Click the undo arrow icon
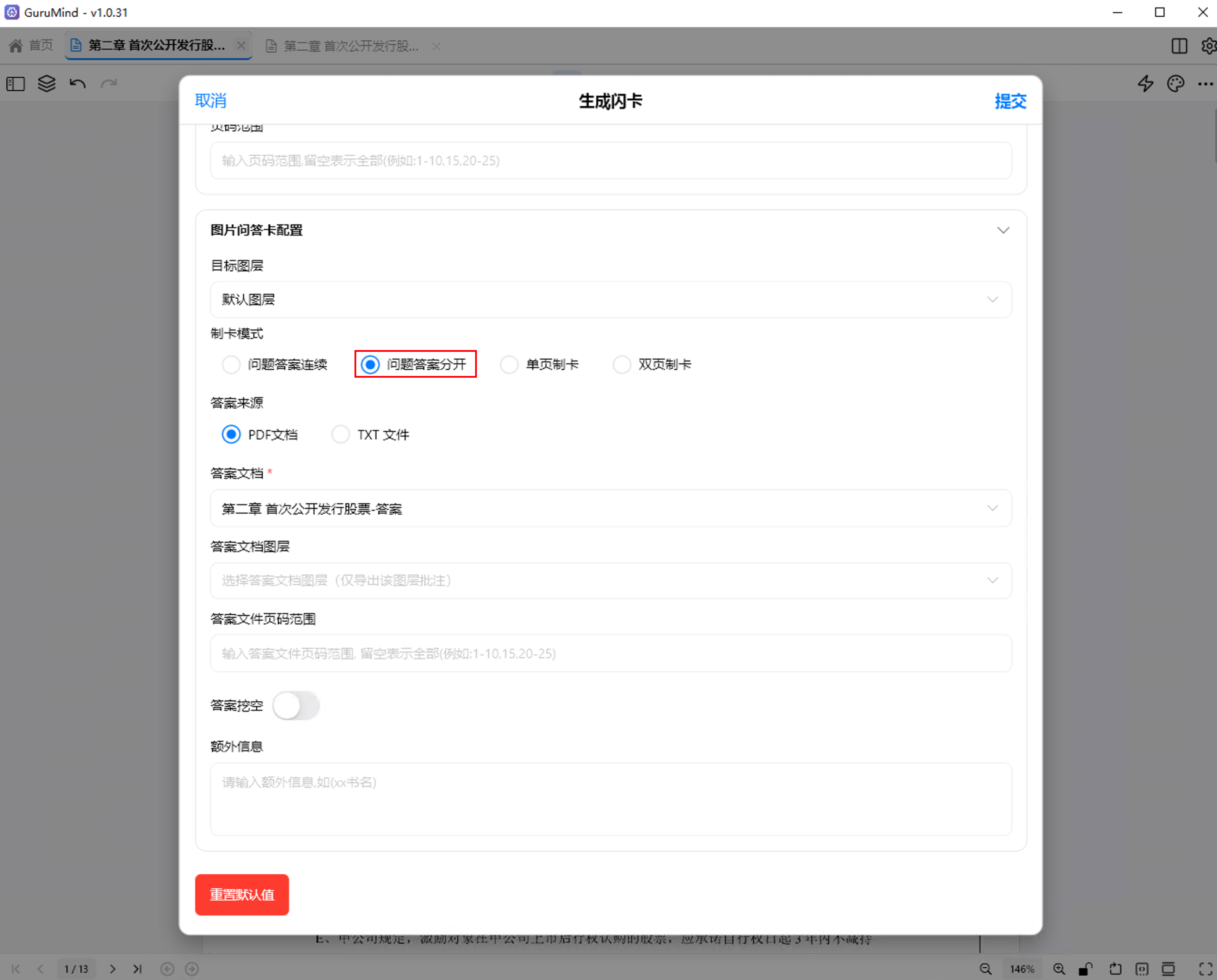1217x980 pixels. pos(77,83)
